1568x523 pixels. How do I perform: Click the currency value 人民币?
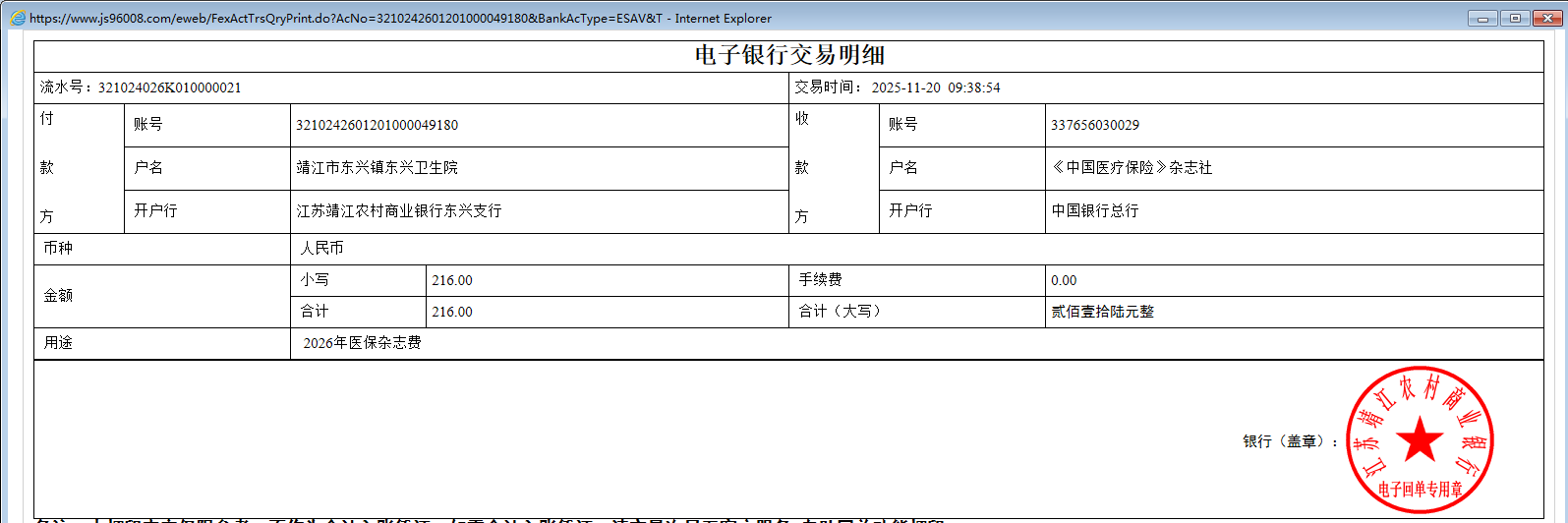tap(321, 249)
